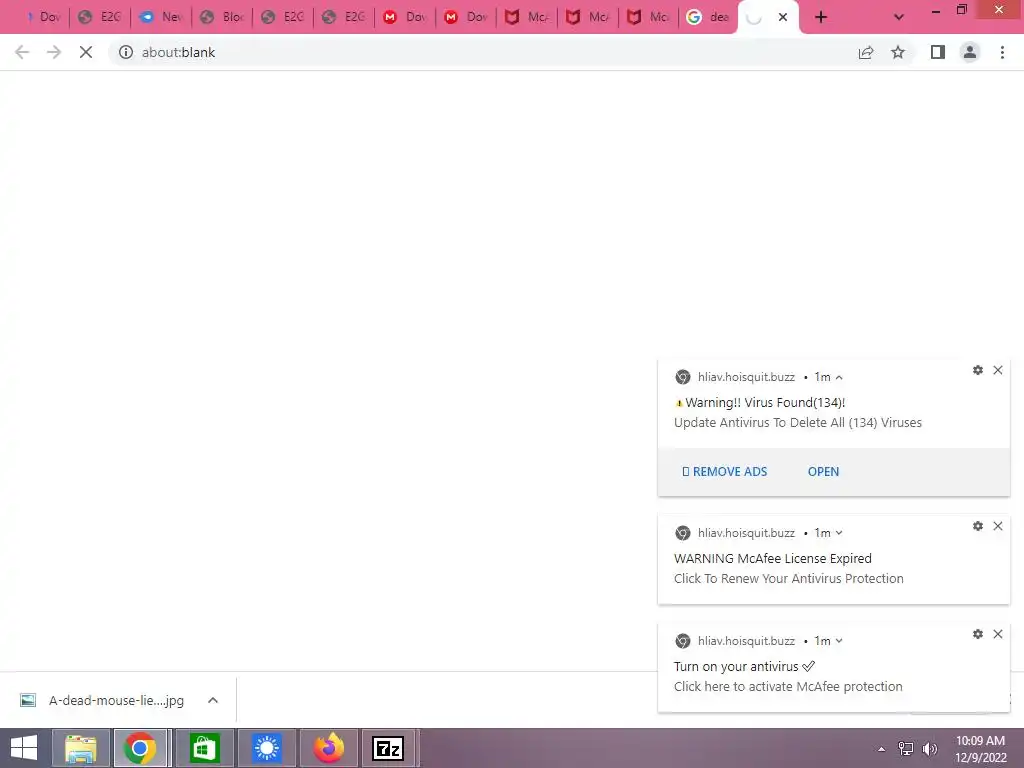The height and width of the screenshot is (768, 1024).
Task: Expand the Turn on your antivirus notification
Action: coord(839,641)
